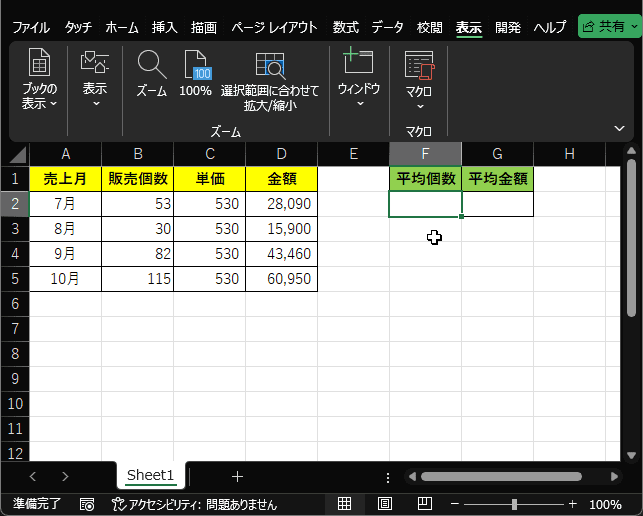
Task: Click the 売上月 header cell
Action: [65, 179]
